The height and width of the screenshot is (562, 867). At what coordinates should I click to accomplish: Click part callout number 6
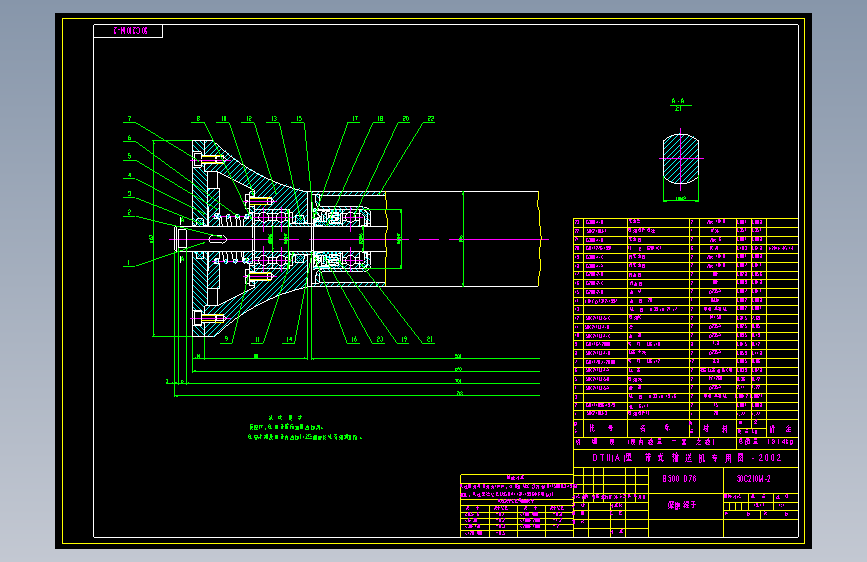(x=129, y=138)
